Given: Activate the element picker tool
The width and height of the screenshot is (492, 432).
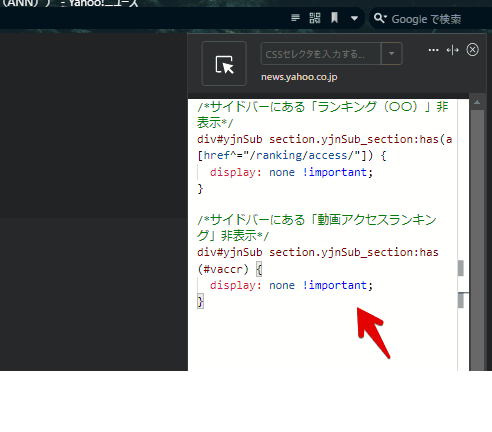Looking at the screenshot, I should coord(224,64).
